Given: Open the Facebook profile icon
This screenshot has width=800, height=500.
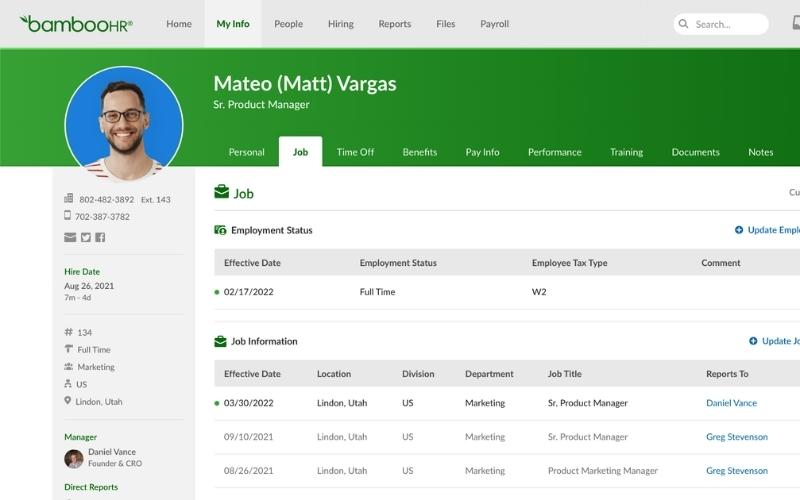Looking at the screenshot, I should tap(100, 237).
